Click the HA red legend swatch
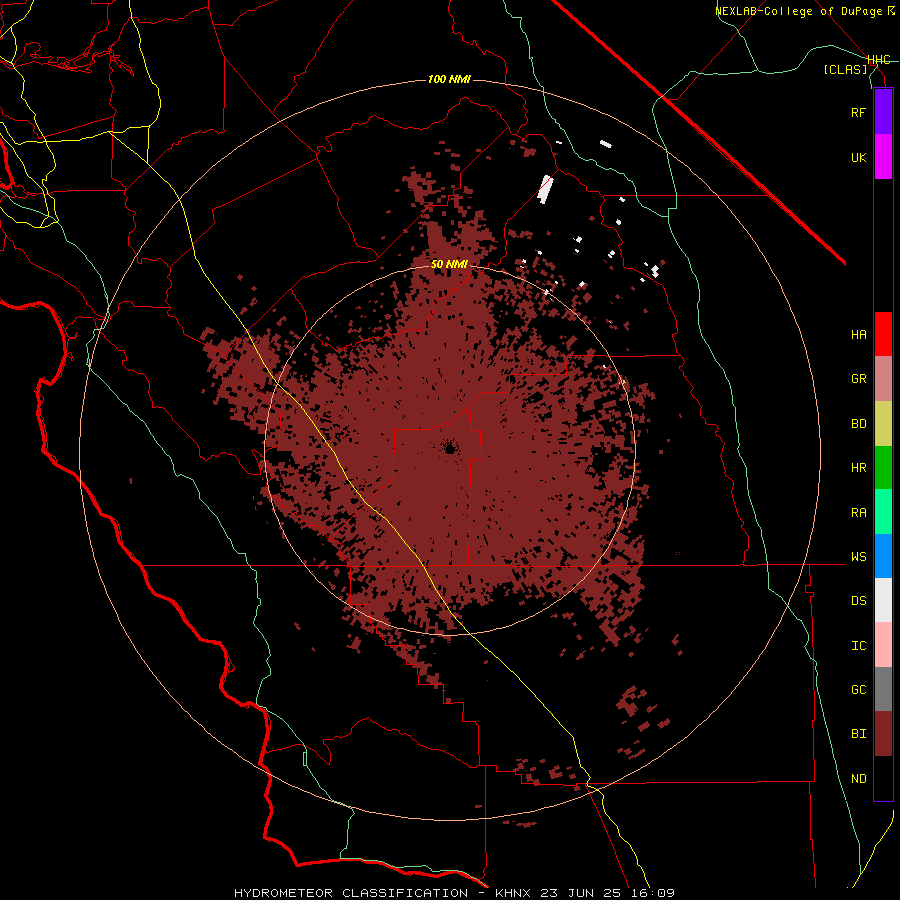Viewport: 900px width, 900px height. pyautogui.click(x=883, y=334)
